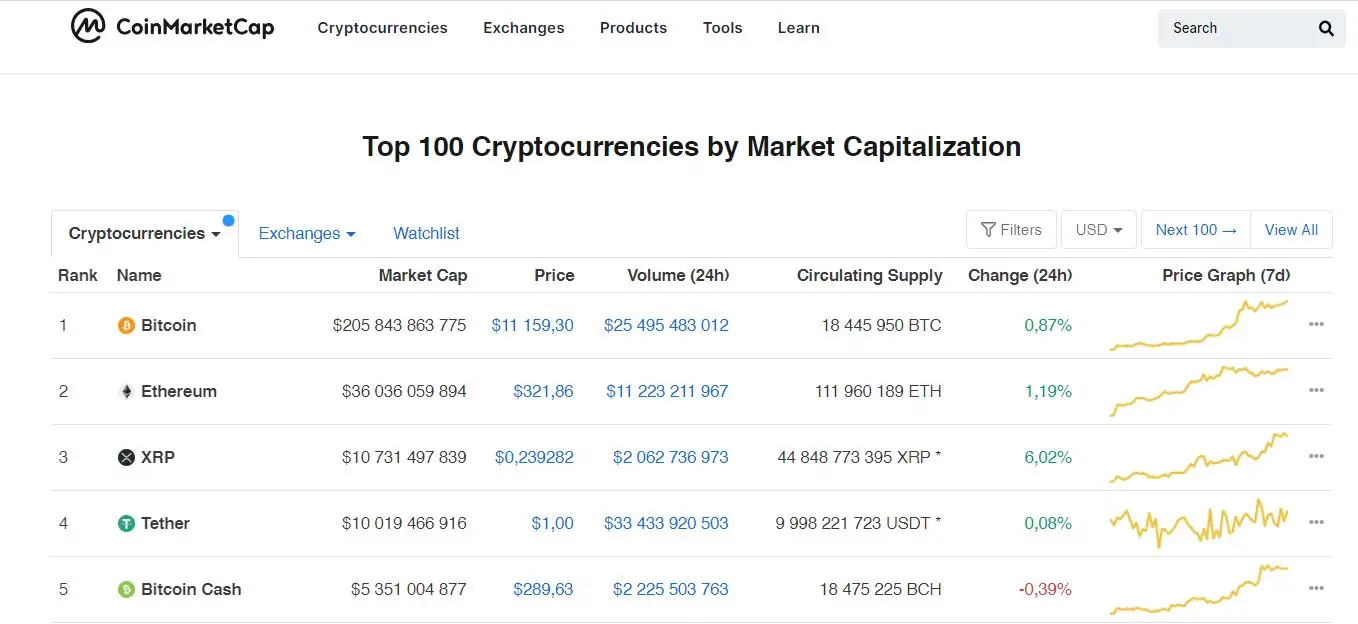This screenshot has height=624, width=1358.
Task: Open the three-dot menu on XRP's row
Action: pyautogui.click(x=1316, y=456)
